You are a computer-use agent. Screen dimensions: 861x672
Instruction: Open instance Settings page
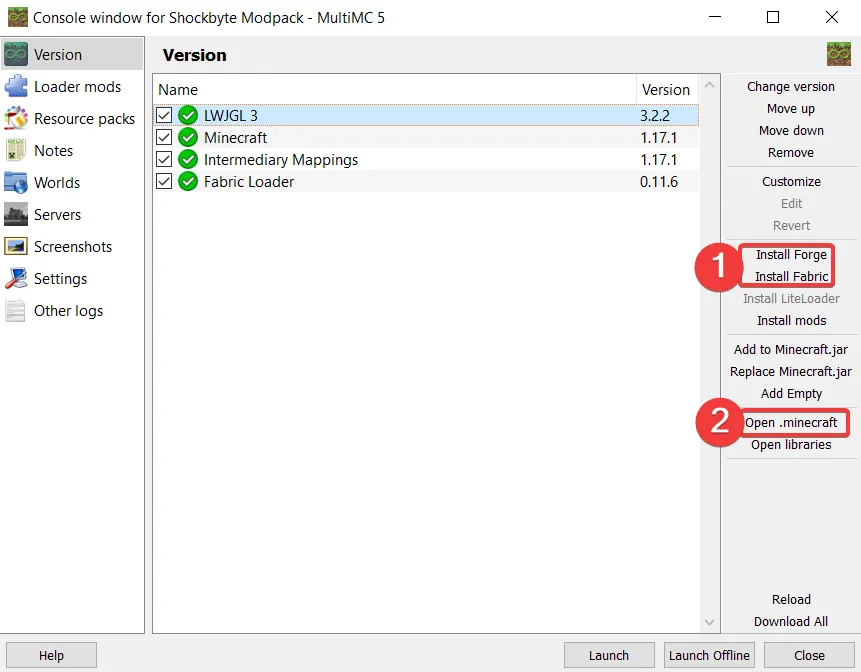tap(72, 278)
